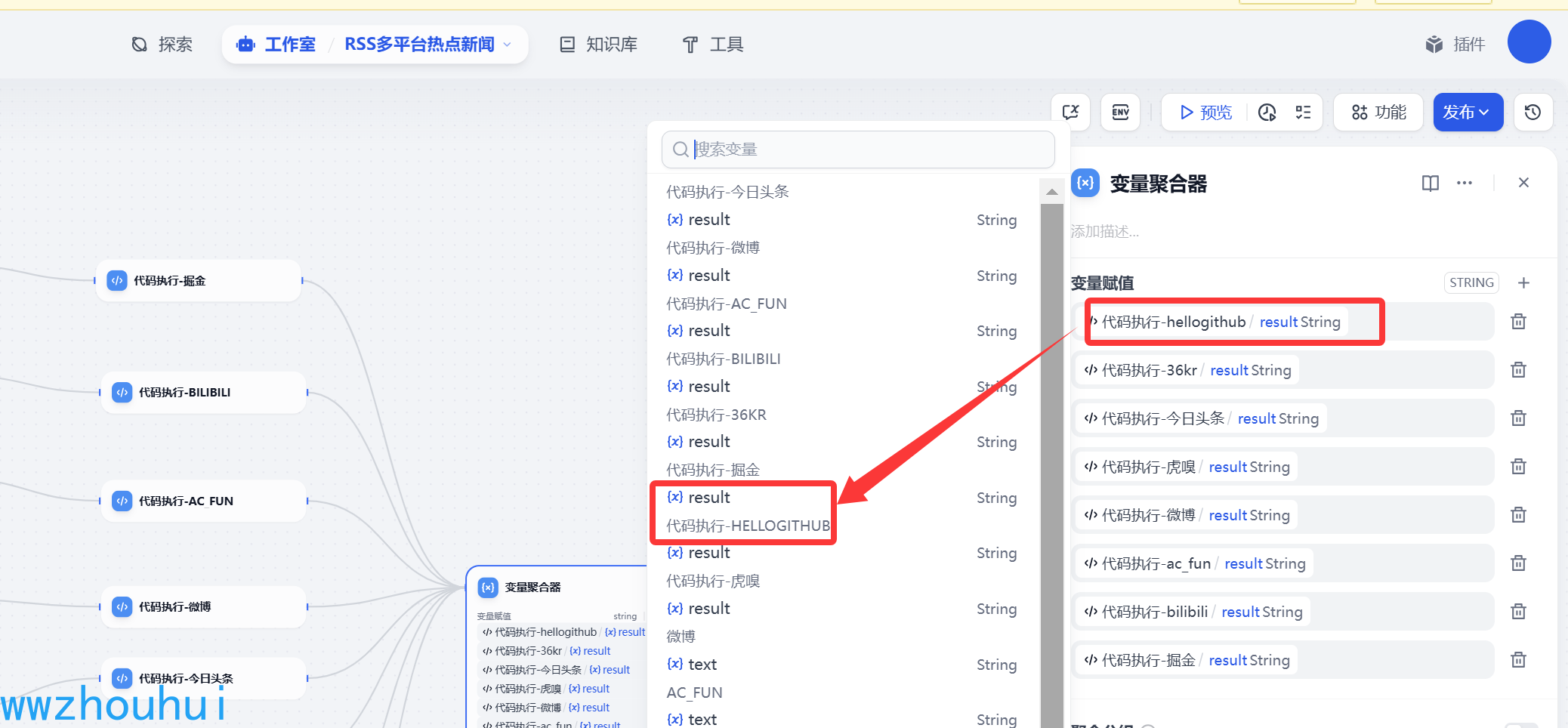Screen dimensions: 1568x728
Task: Click the panel 代码执行-掘金 variable row
Action: point(1282,660)
